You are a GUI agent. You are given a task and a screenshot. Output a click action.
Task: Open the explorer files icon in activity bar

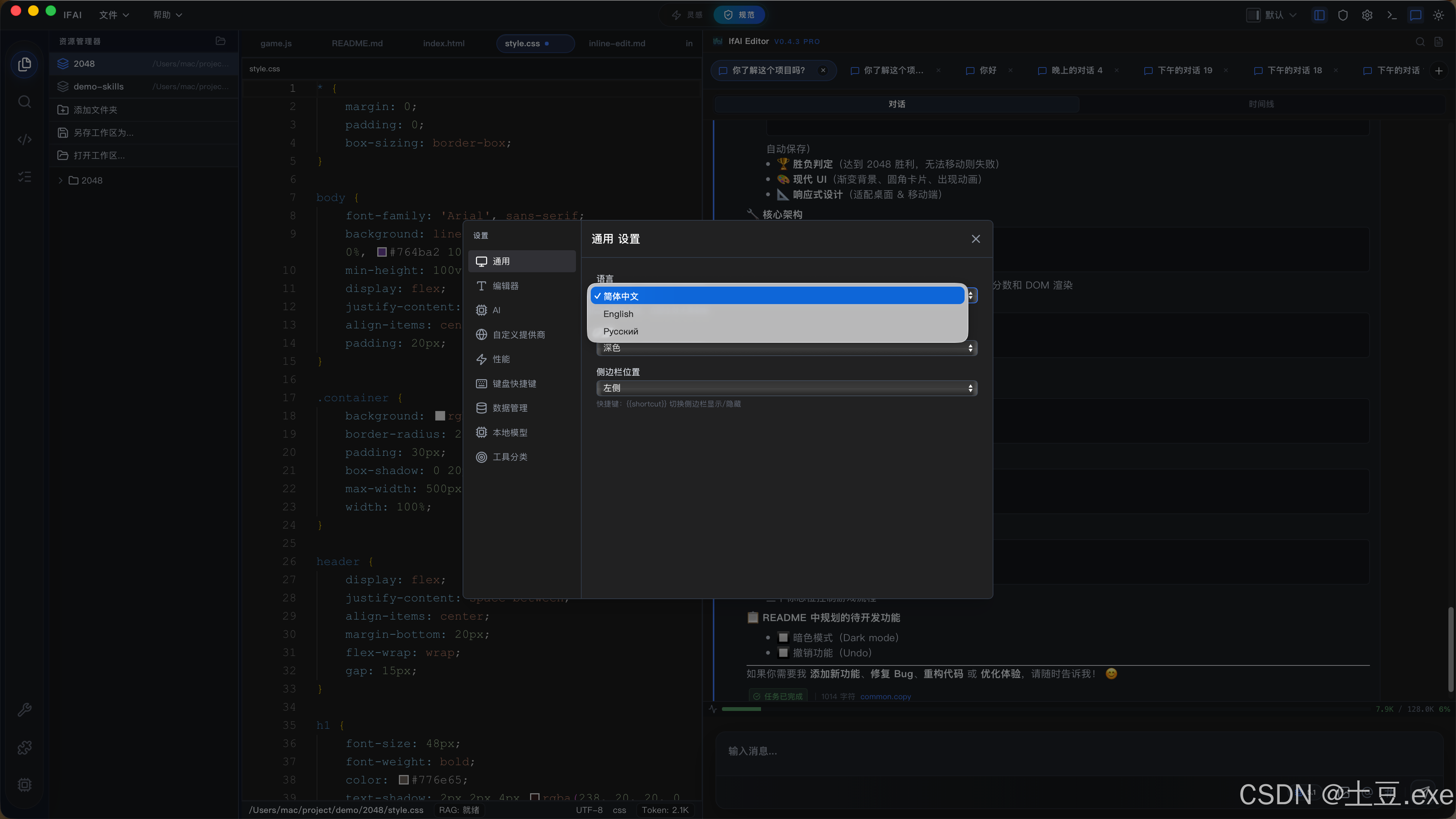pos(24,64)
